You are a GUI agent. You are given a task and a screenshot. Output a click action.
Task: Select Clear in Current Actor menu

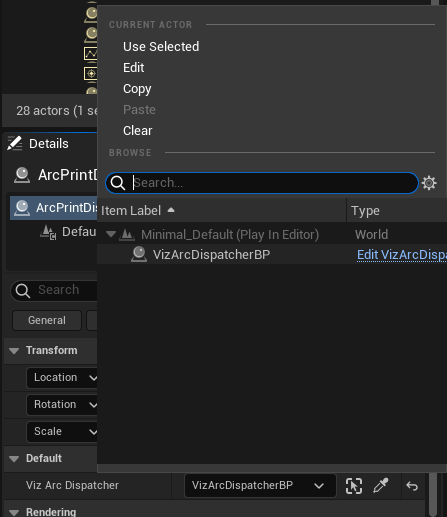[138, 131]
